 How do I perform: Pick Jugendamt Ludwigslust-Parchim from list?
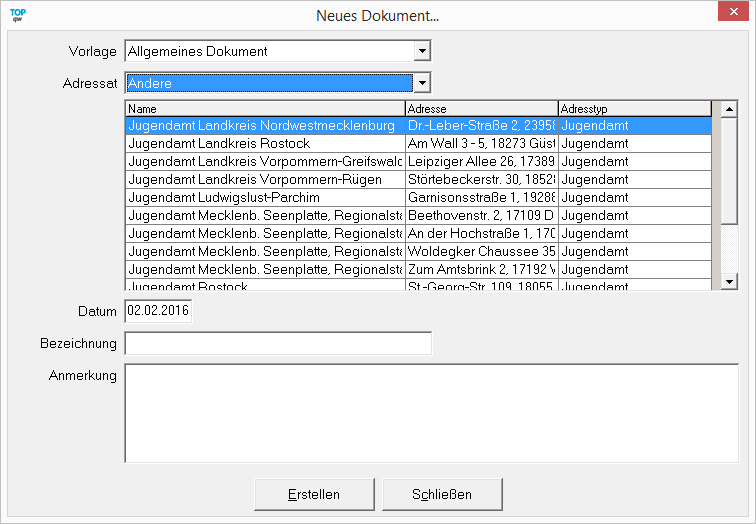coord(264,198)
